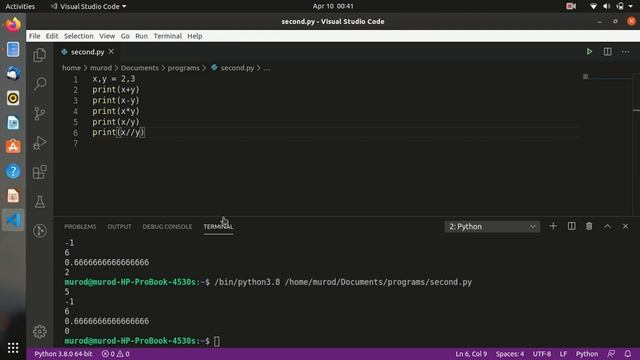Screen dimensions: 640x360
Task: Open the Edit menu
Action: click(x=52, y=36)
